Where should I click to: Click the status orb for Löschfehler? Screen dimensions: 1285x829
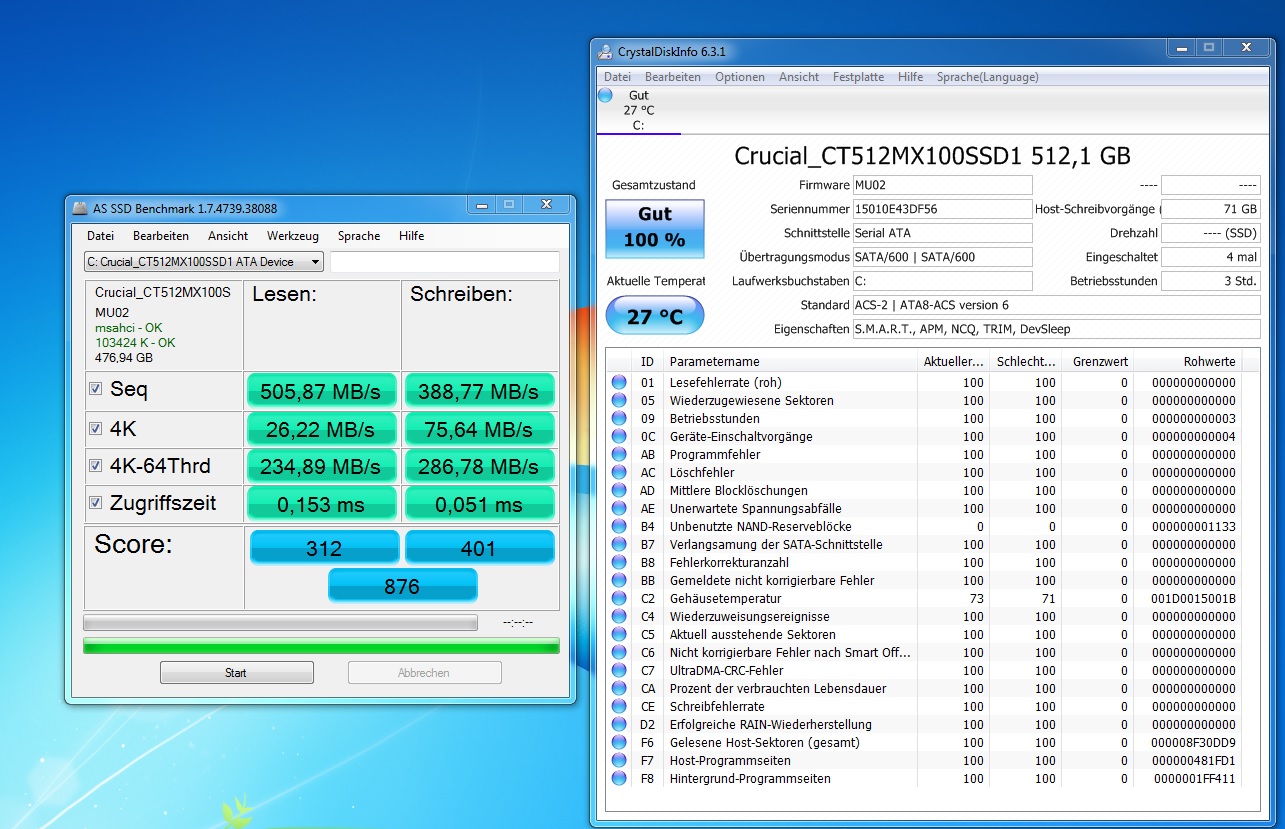[x=619, y=472]
